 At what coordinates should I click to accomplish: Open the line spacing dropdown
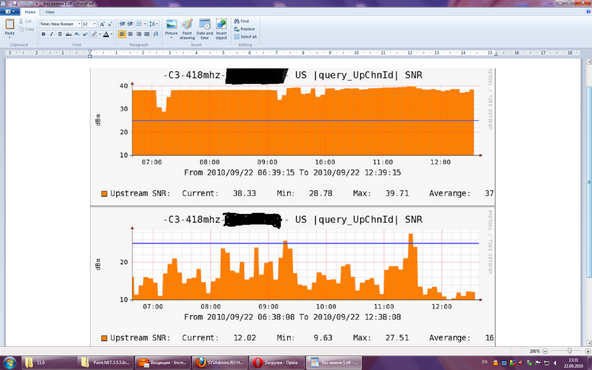[154, 24]
